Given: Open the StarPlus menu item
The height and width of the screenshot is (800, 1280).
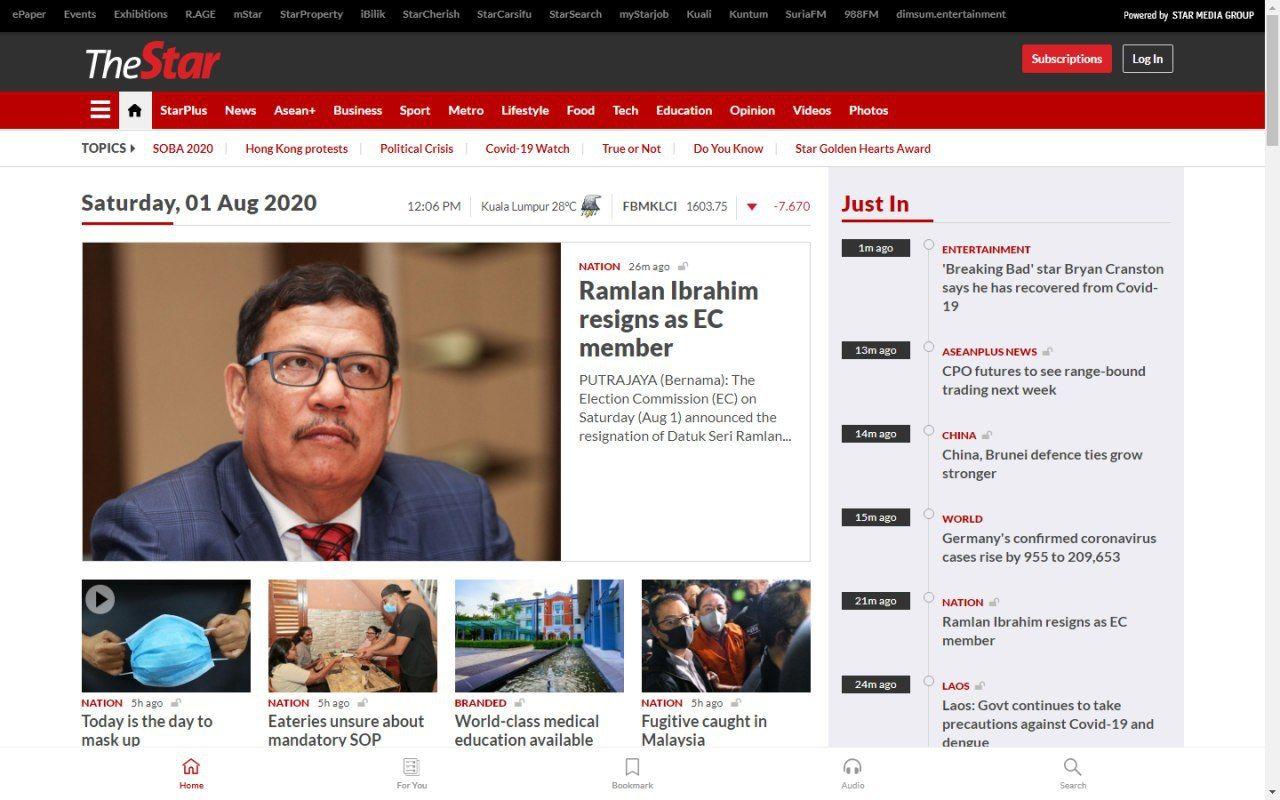Looking at the screenshot, I should pos(184,110).
